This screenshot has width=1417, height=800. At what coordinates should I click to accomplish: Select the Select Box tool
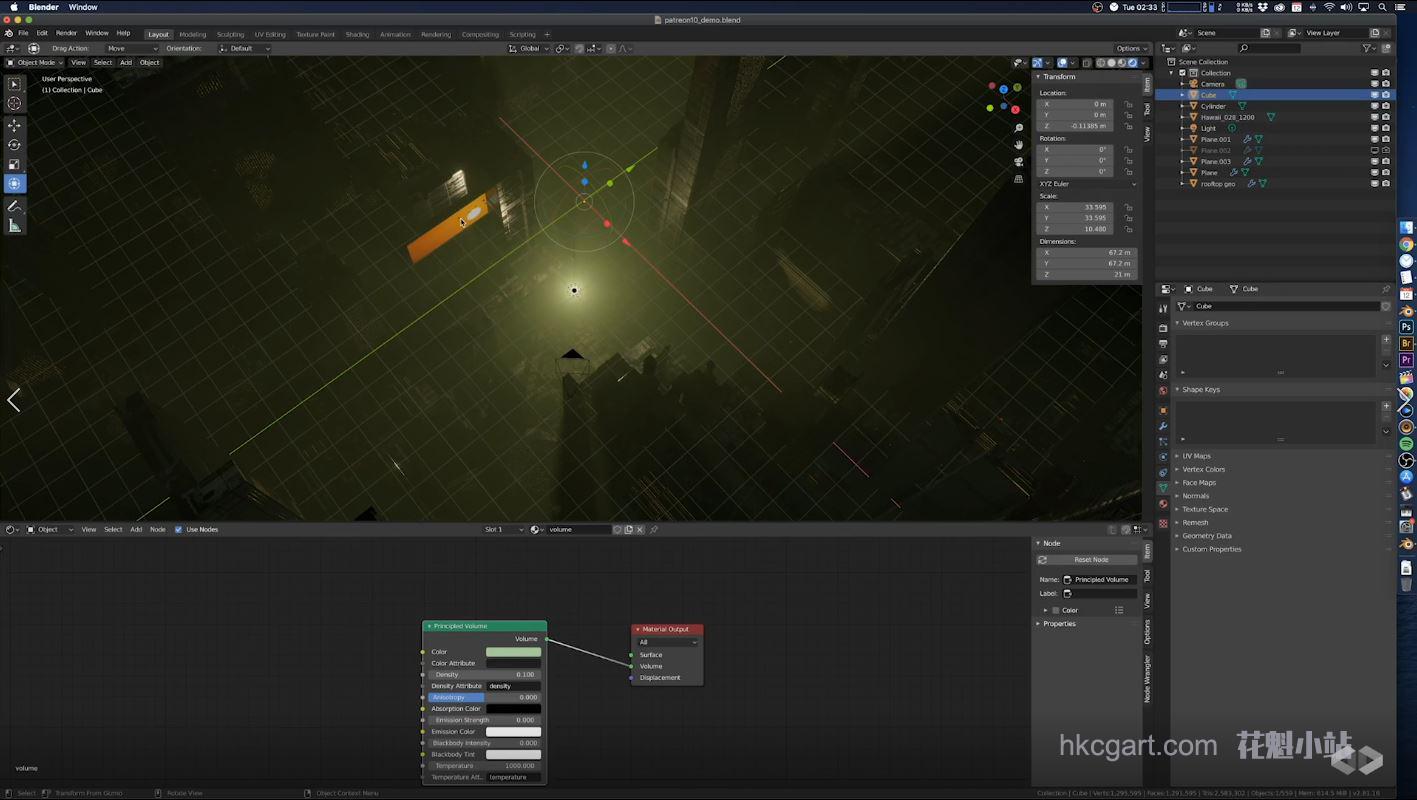point(14,84)
